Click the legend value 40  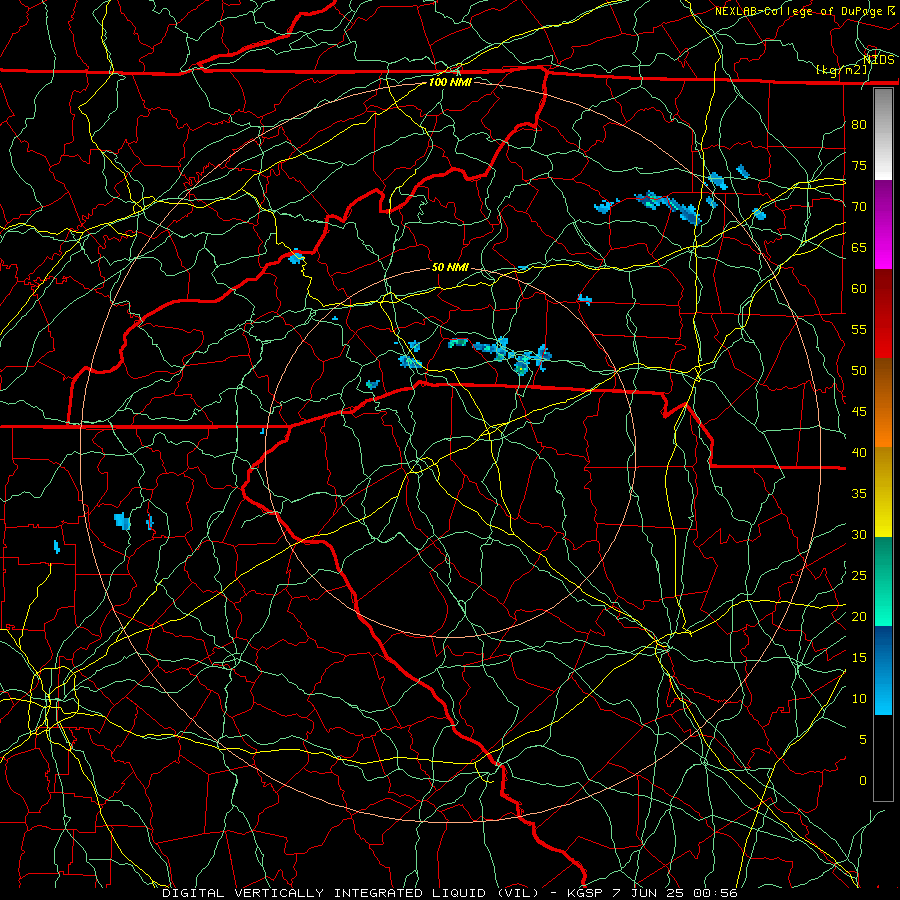[859, 452]
